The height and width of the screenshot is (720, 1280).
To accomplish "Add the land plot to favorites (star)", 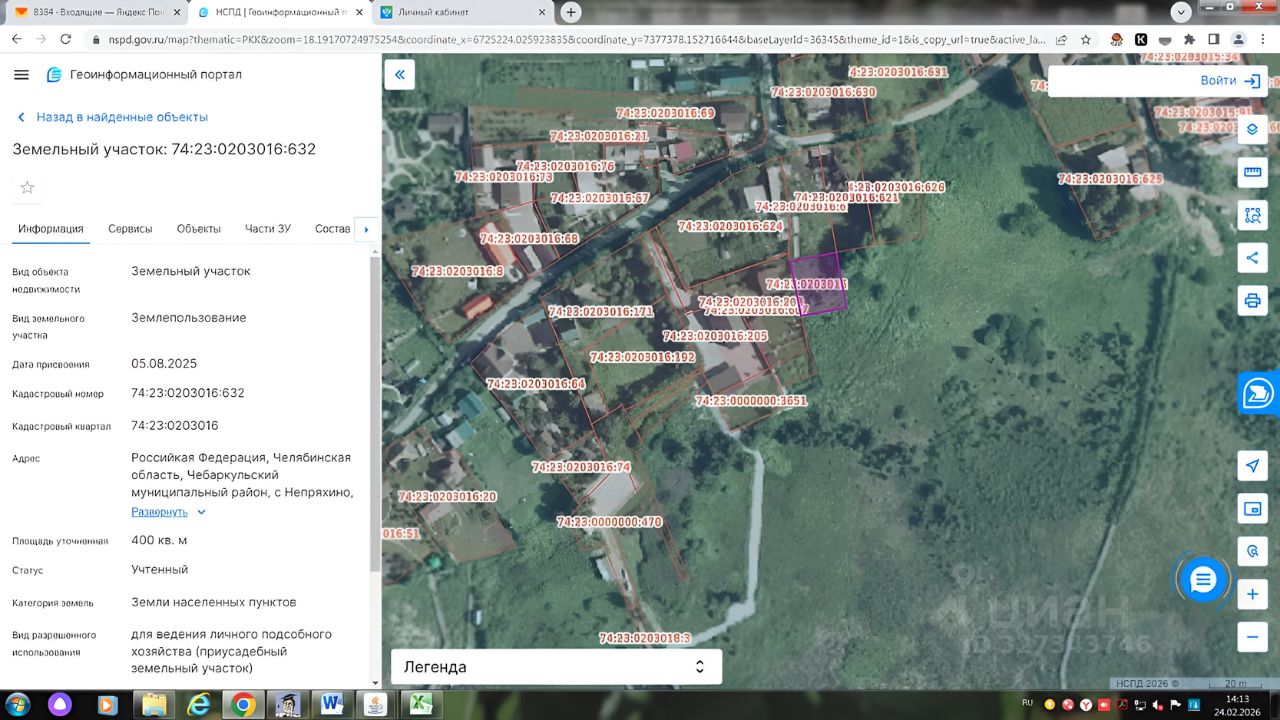I will [x=27, y=188].
